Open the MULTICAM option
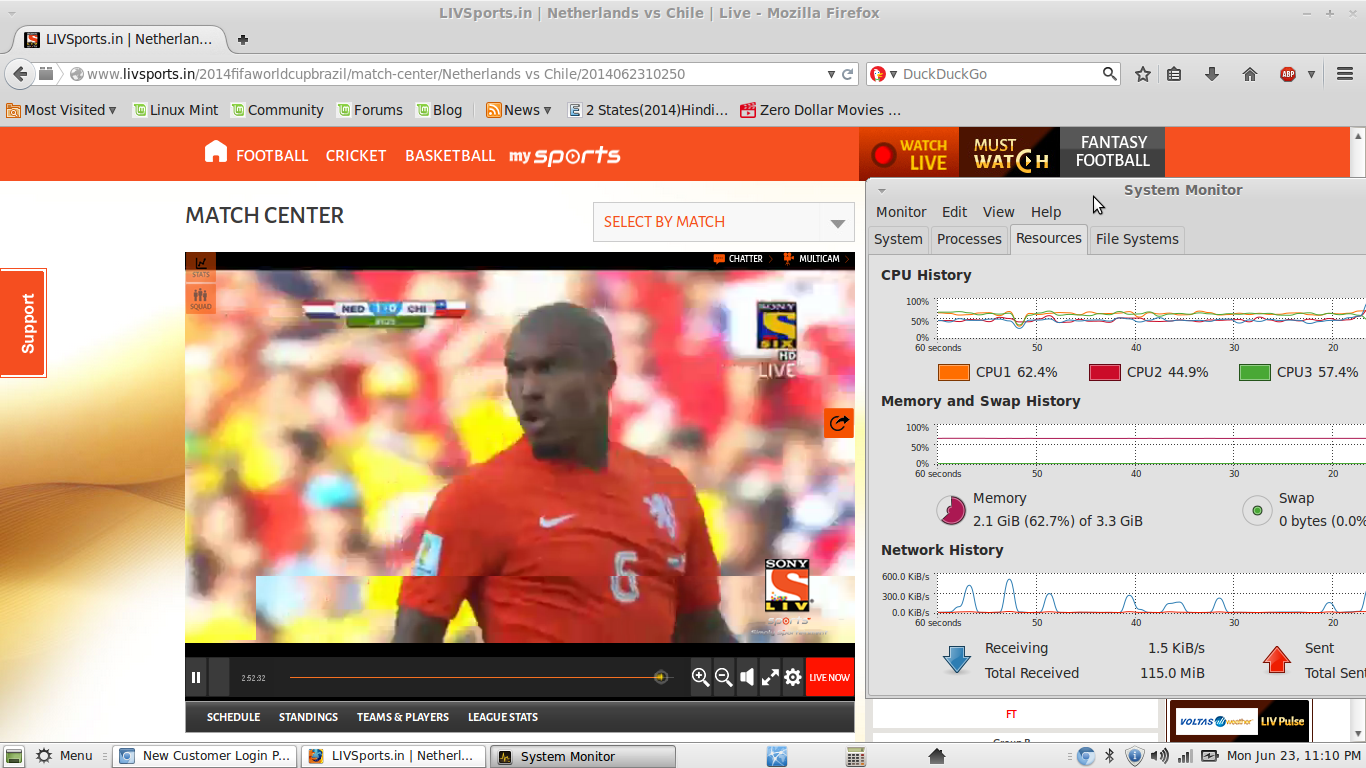Viewport: 1366px width, 768px height. [812, 259]
